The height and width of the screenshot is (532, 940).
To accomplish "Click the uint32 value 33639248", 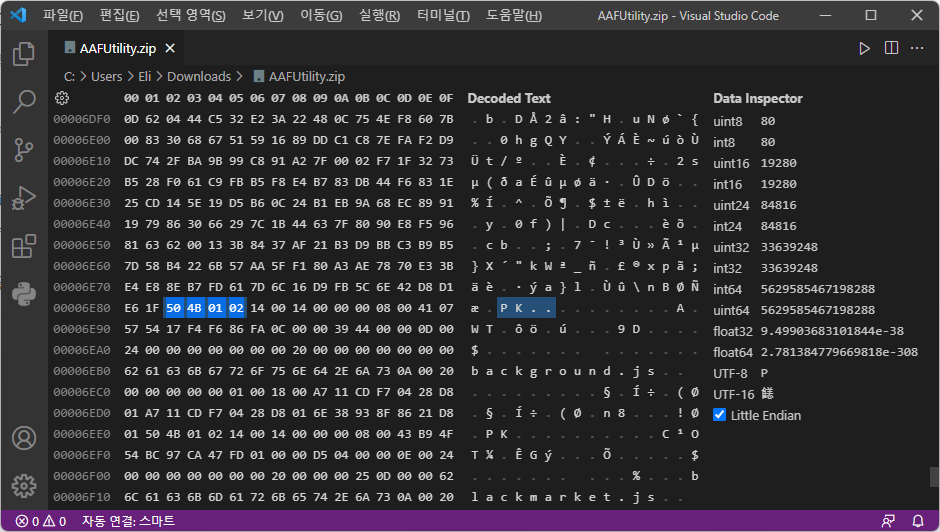I will click(x=790, y=247).
